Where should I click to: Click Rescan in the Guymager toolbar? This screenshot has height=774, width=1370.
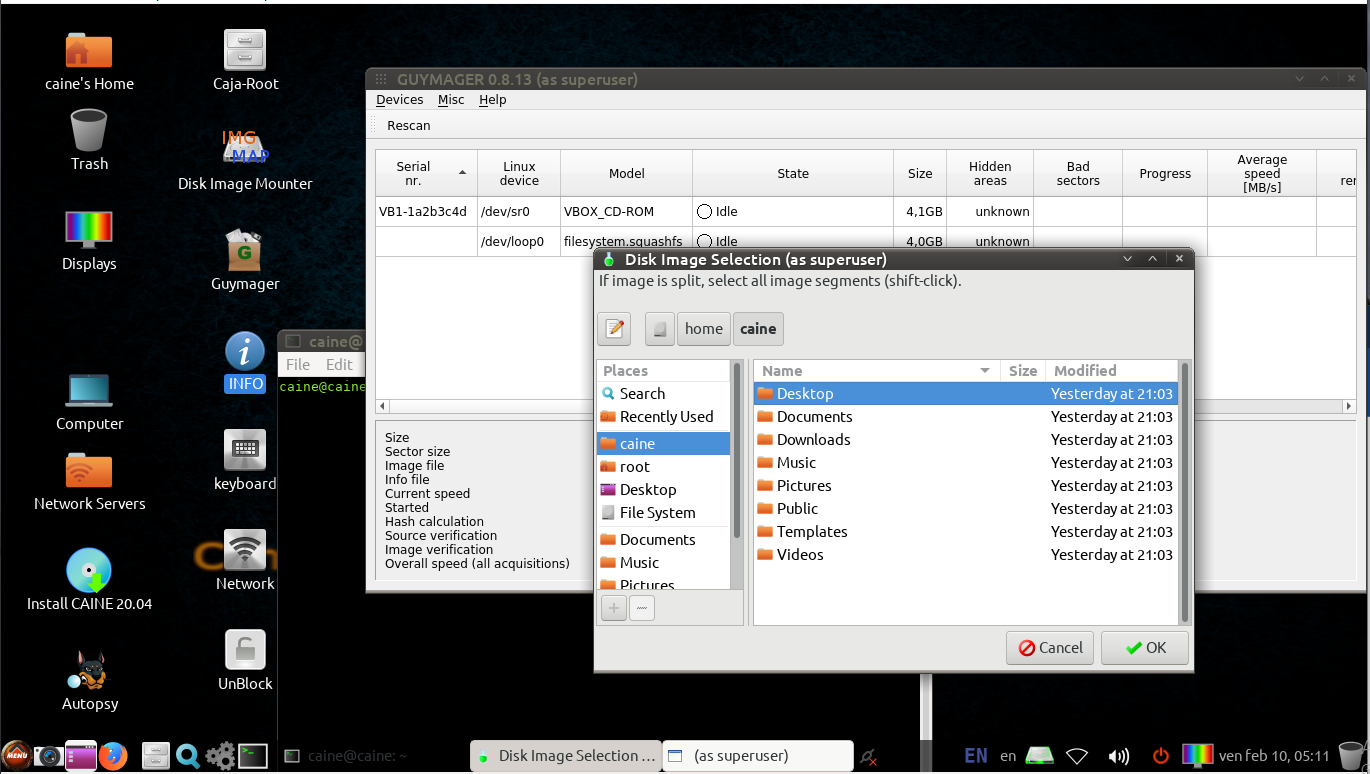click(x=408, y=126)
